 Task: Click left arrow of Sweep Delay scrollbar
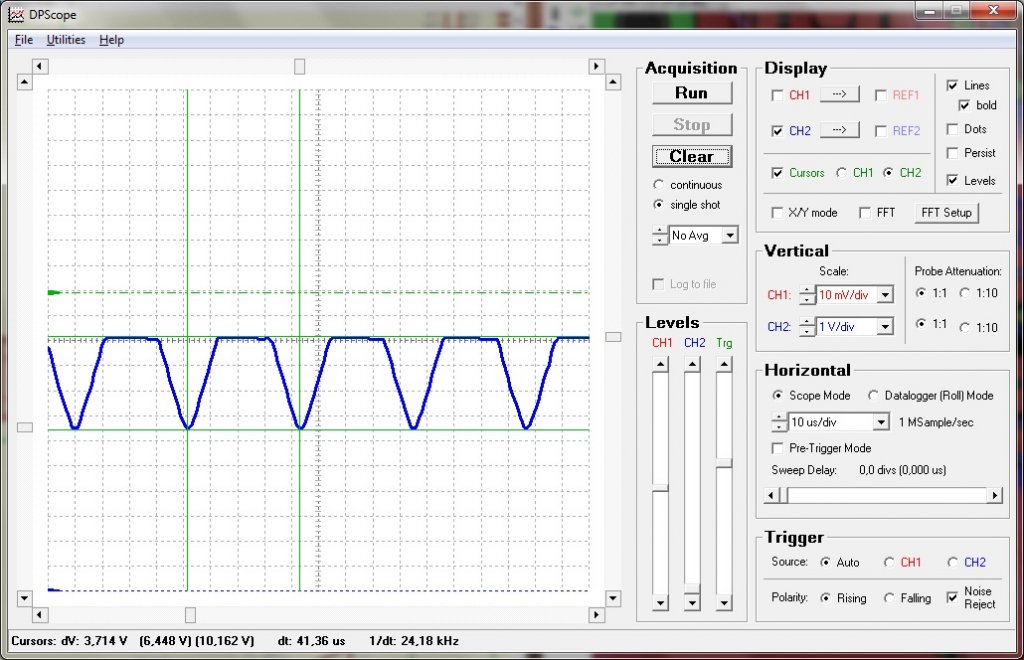771,495
